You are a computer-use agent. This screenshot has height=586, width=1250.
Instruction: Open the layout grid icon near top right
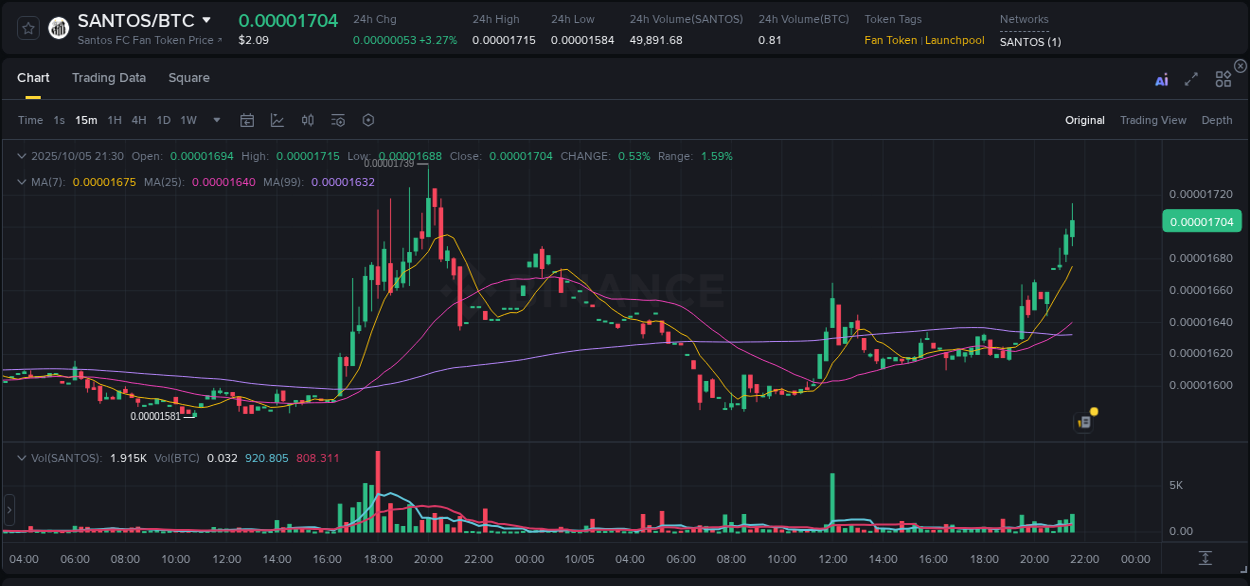[x=1223, y=78]
